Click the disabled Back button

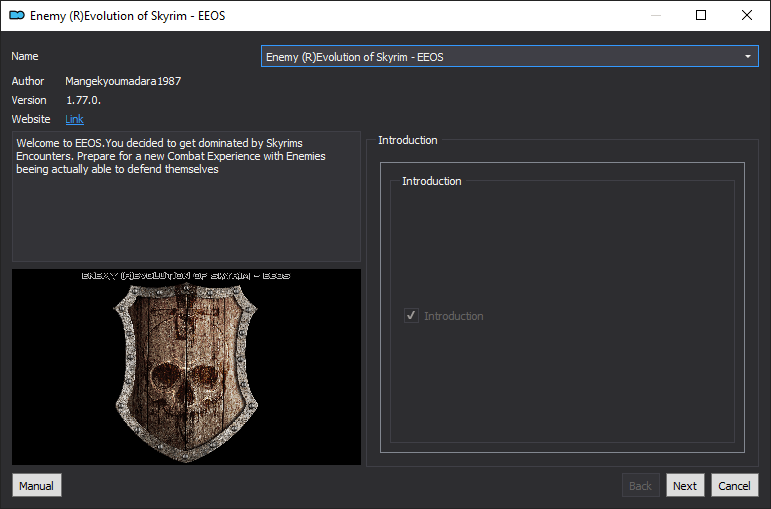640,485
